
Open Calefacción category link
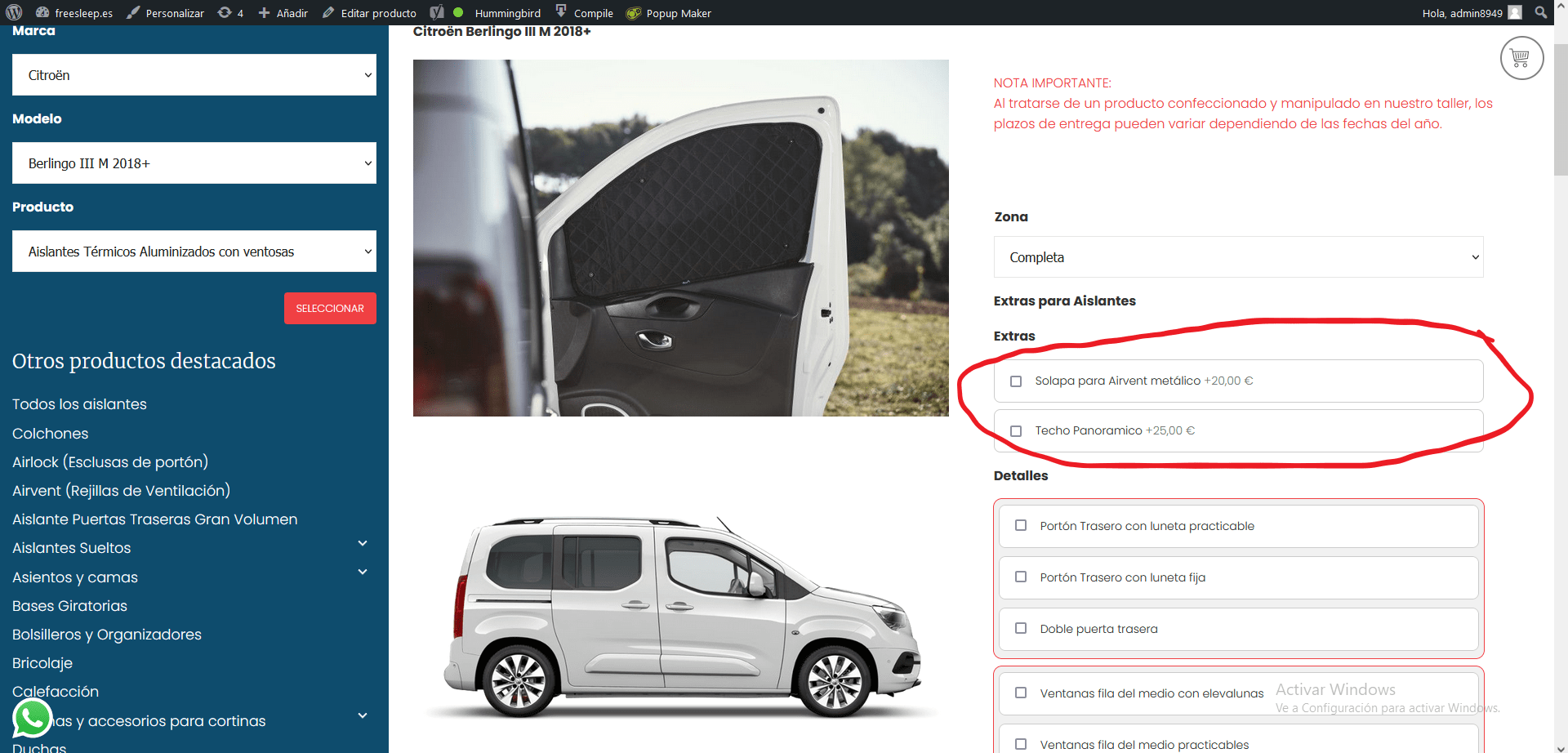tap(56, 692)
